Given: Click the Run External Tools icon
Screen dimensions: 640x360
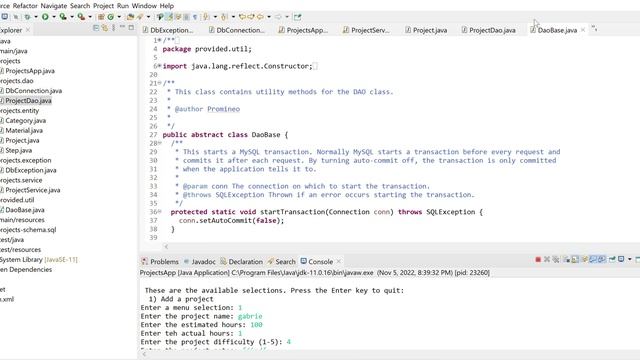Looking at the screenshot, I should (x=81, y=17).
